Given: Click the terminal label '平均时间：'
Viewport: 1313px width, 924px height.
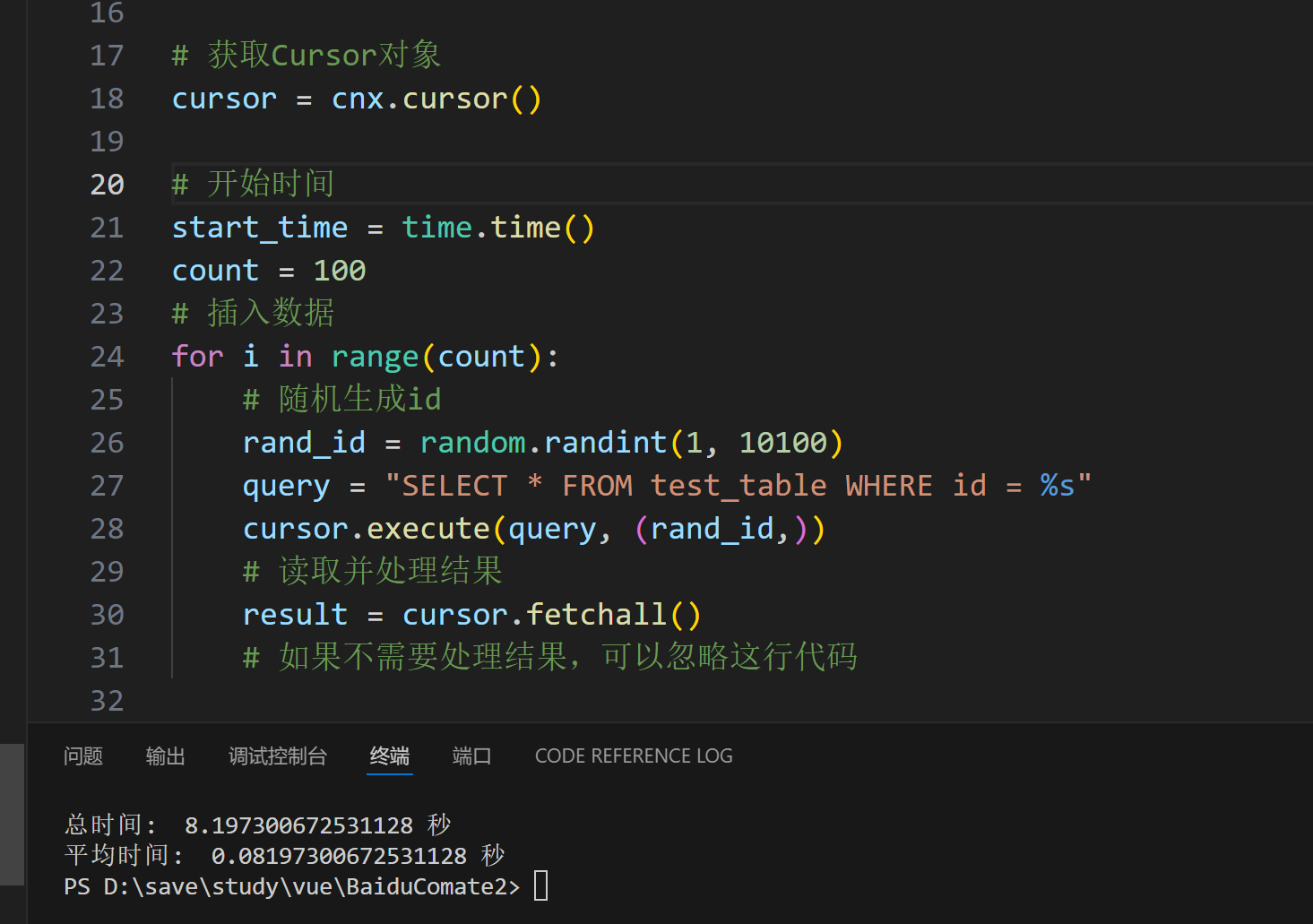Looking at the screenshot, I should point(124,856).
